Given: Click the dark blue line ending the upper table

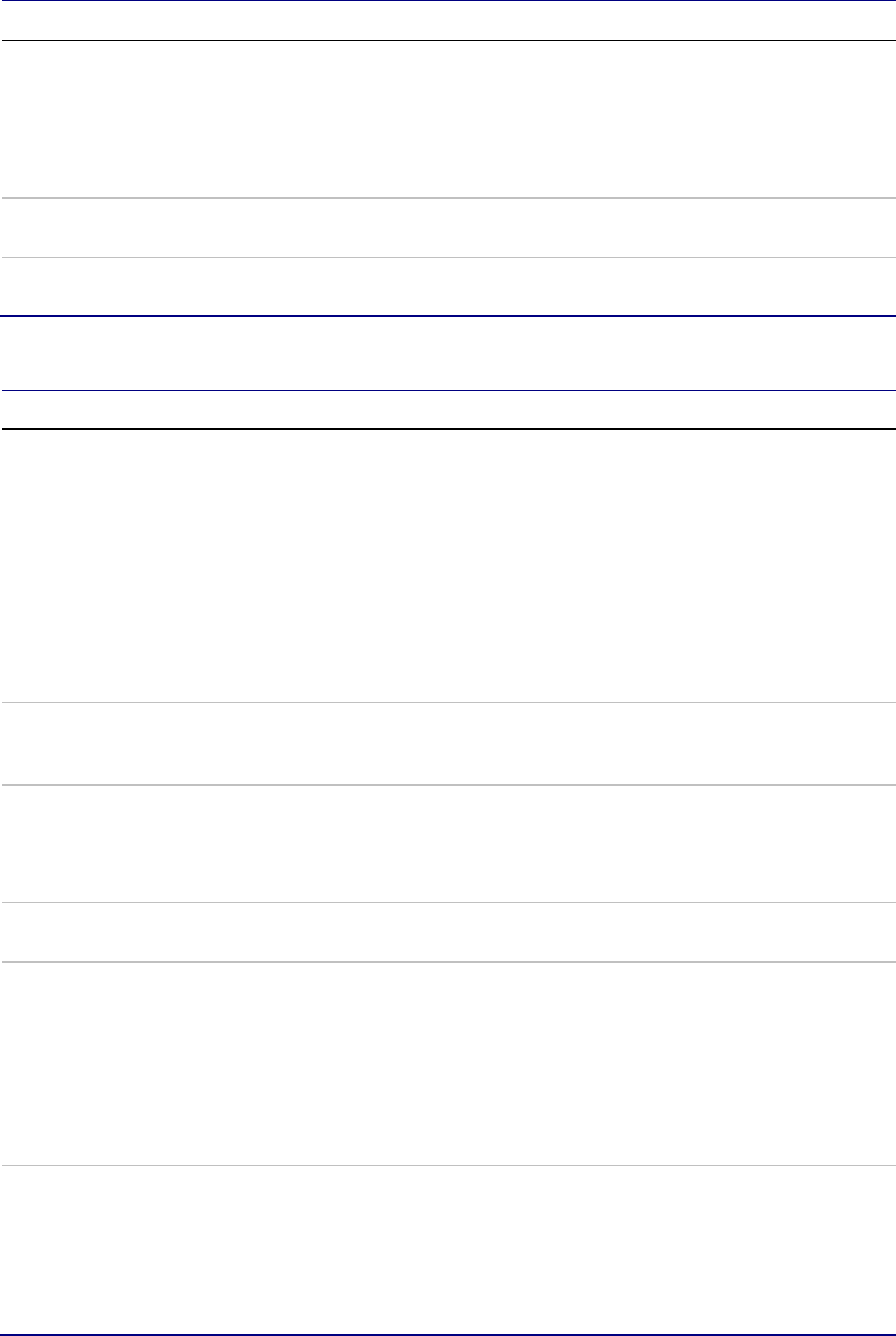Looking at the screenshot, I should click(448, 316).
